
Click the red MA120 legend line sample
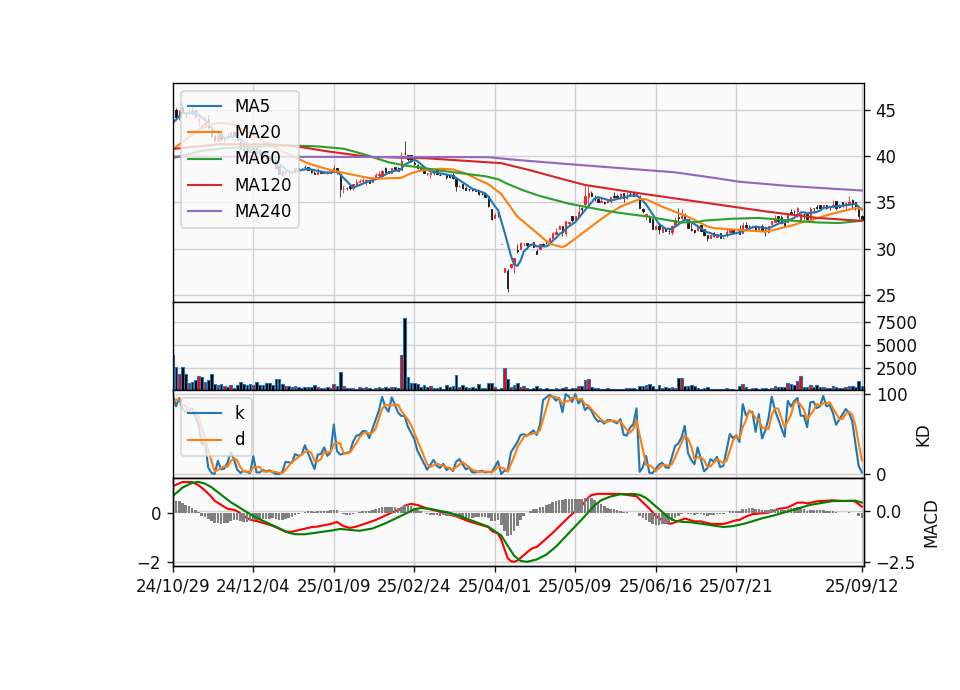pyautogui.click(x=204, y=185)
